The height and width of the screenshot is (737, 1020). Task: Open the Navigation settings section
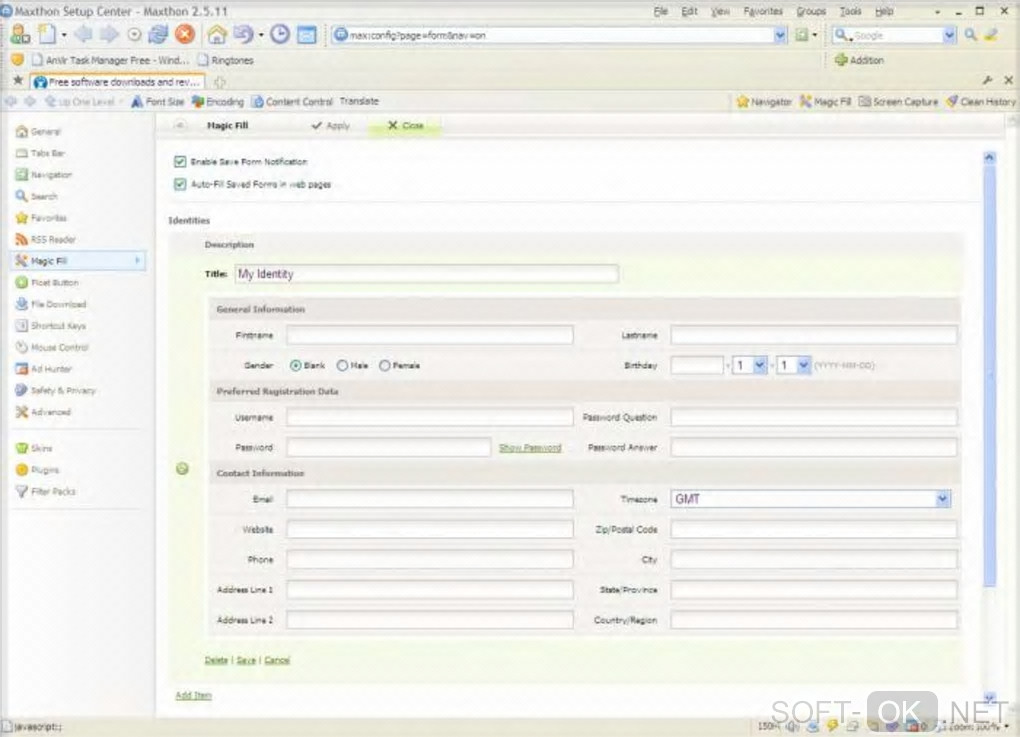(x=44, y=174)
